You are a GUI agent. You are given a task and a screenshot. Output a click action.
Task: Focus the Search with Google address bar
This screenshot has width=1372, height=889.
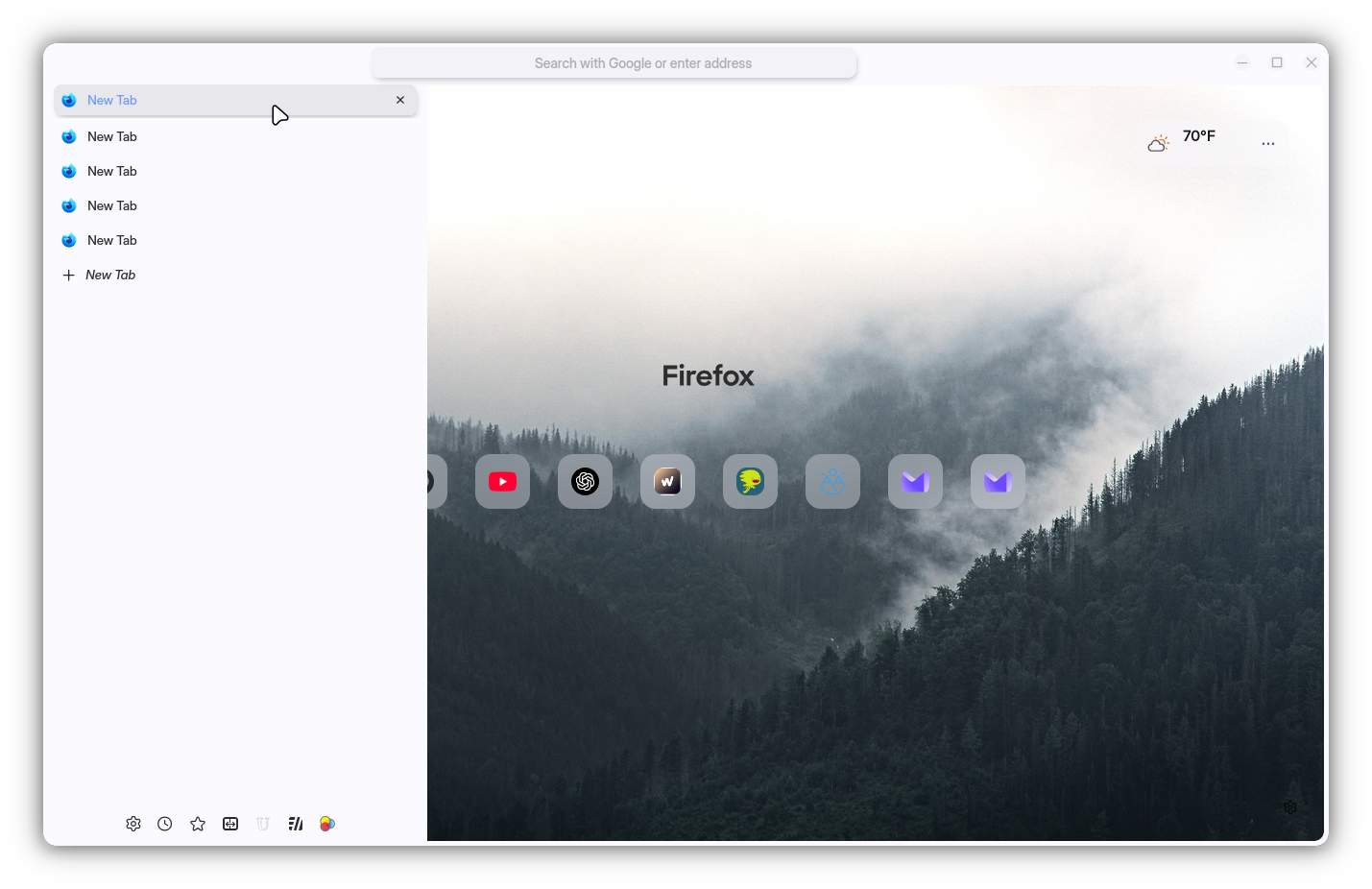614,63
